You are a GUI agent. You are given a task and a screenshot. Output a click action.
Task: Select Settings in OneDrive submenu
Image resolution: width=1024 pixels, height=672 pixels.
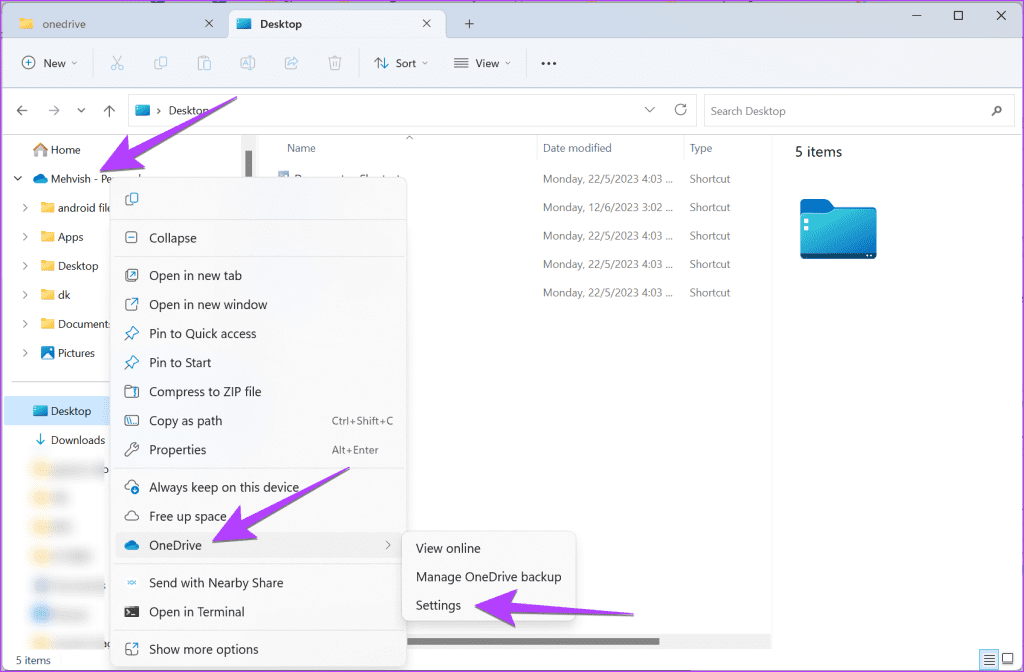coord(438,605)
